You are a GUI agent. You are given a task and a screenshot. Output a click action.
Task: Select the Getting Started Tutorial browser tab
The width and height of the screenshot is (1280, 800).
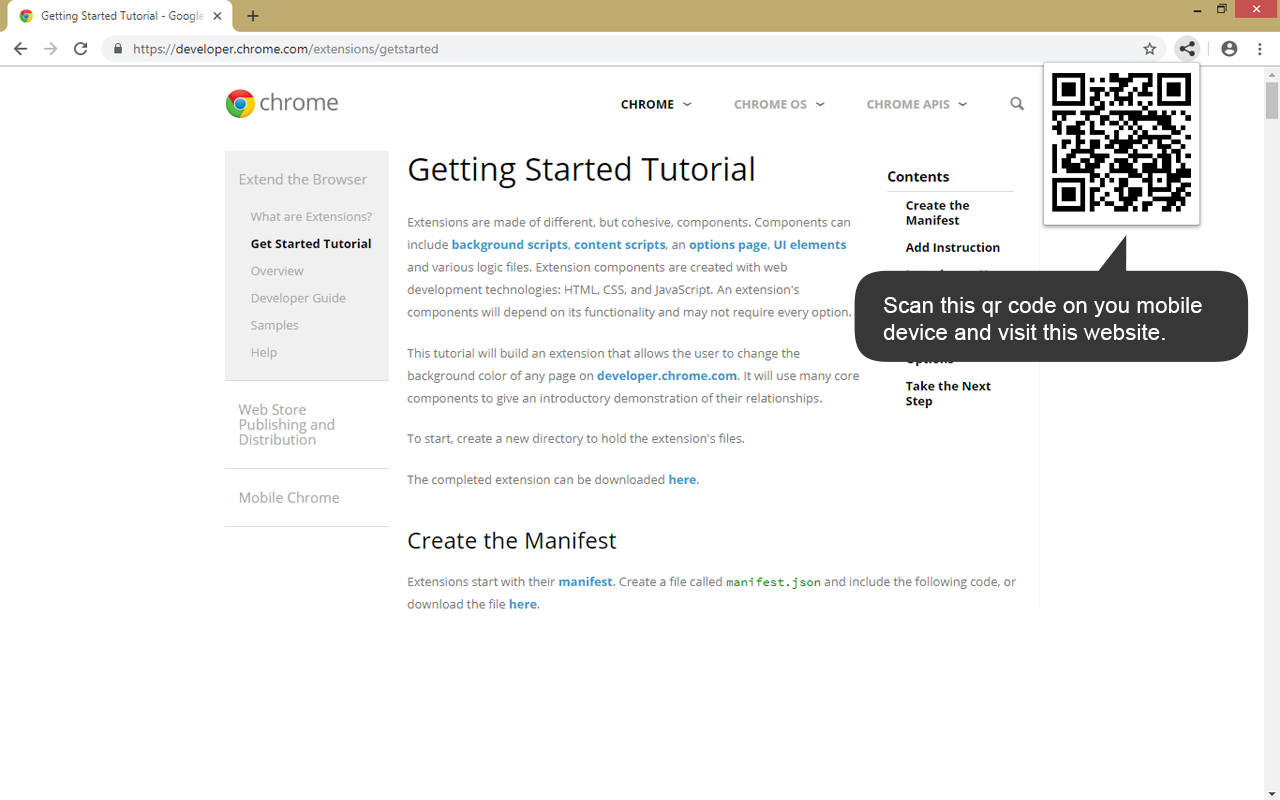click(119, 16)
